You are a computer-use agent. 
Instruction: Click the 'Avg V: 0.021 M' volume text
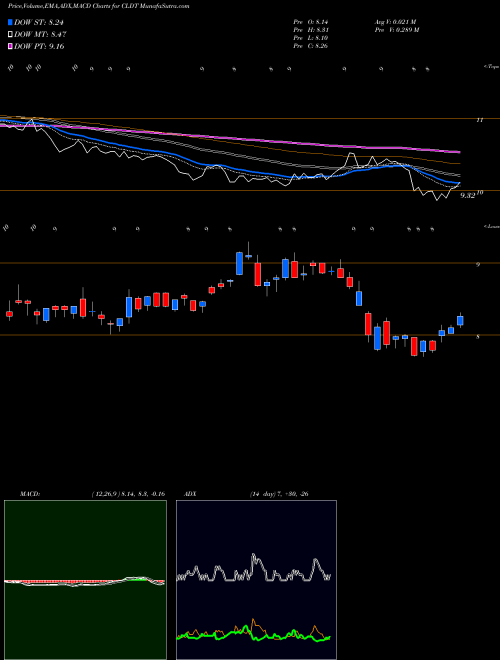click(395, 21)
